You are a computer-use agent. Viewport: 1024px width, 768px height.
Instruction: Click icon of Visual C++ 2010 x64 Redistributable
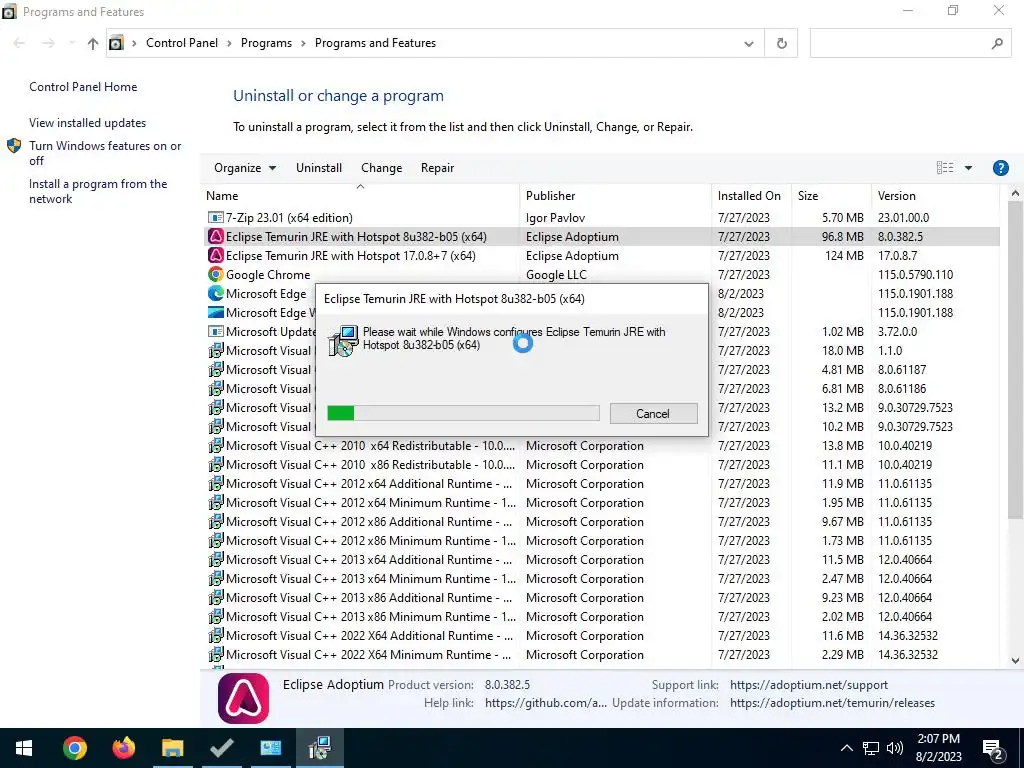pyautogui.click(x=215, y=445)
